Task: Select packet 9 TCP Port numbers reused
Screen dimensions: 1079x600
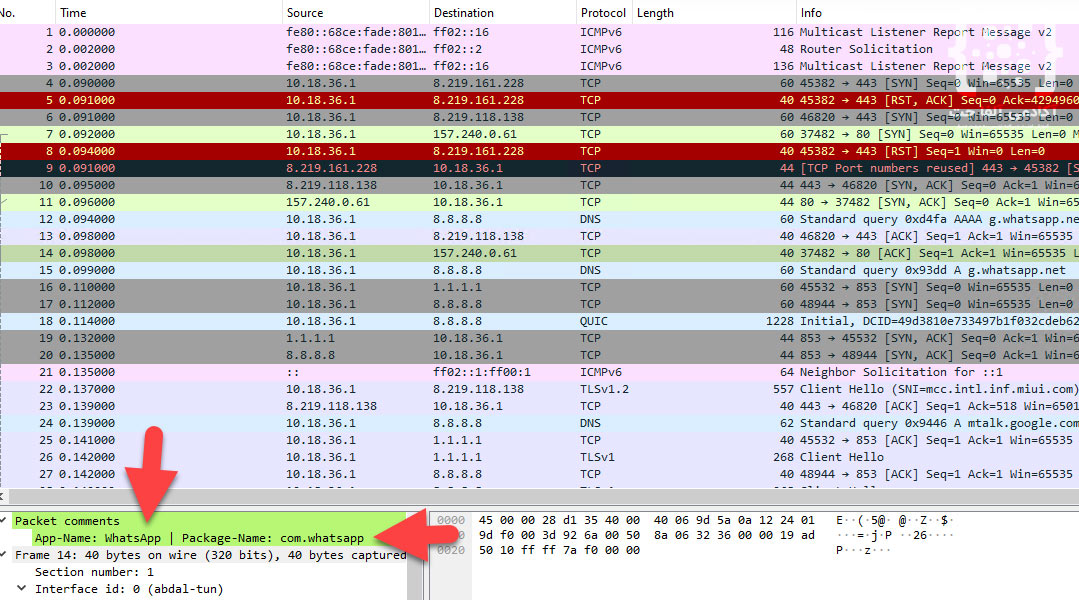Action: point(540,168)
